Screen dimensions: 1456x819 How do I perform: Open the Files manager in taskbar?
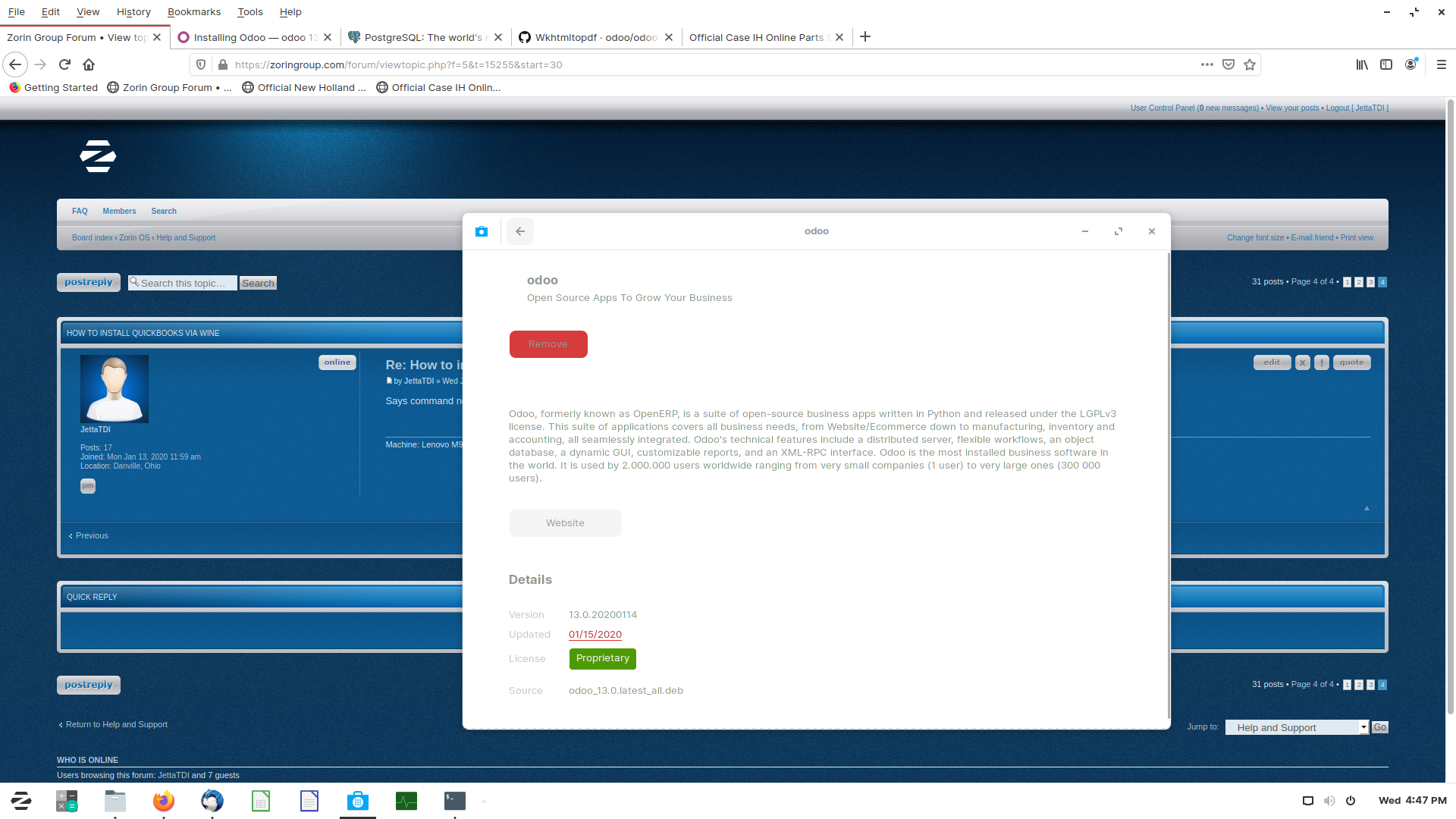tap(115, 801)
